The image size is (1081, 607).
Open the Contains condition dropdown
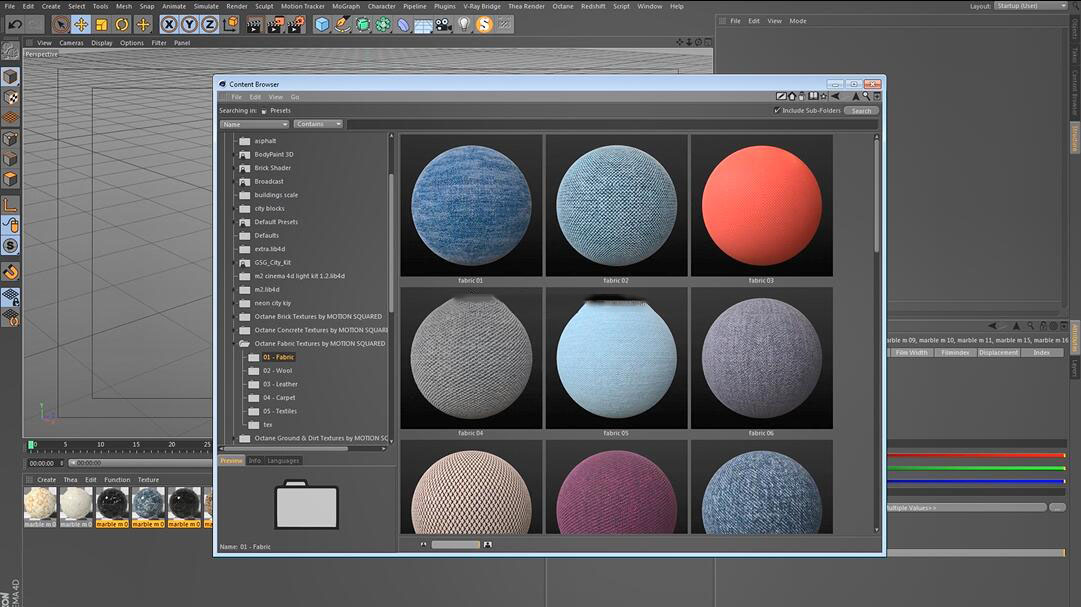tap(318, 124)
